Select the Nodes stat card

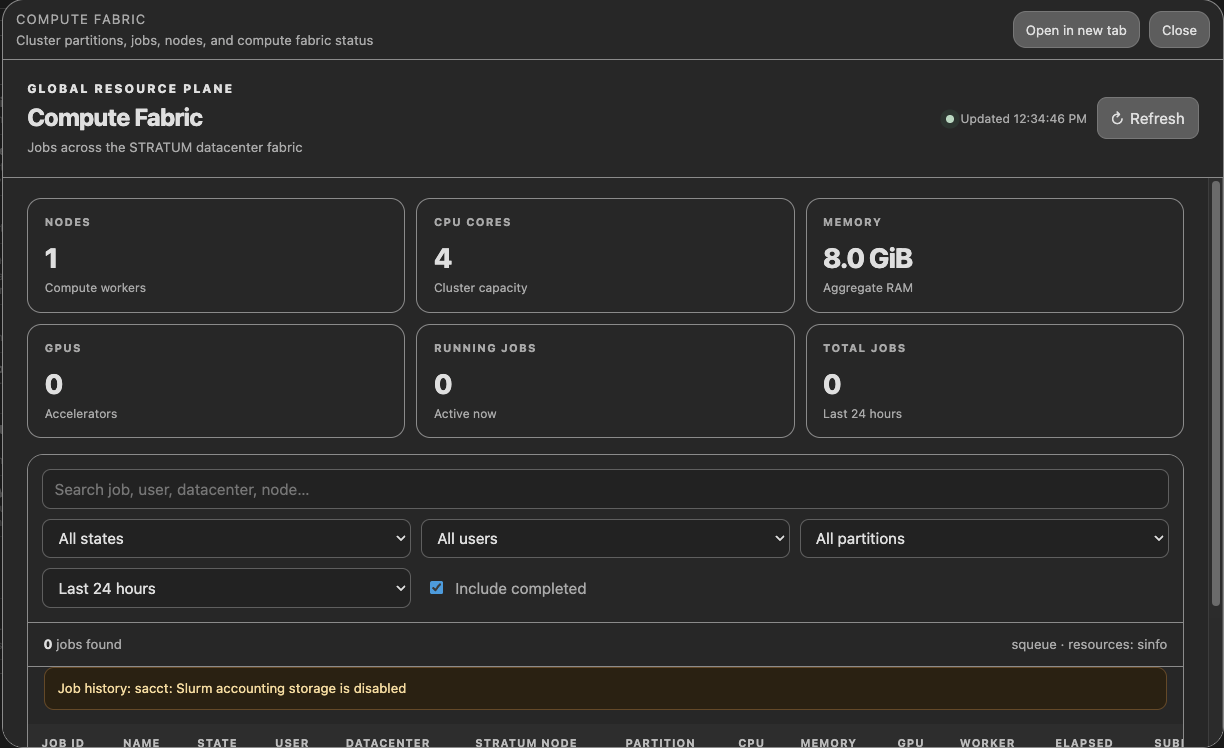coord(216,255)
